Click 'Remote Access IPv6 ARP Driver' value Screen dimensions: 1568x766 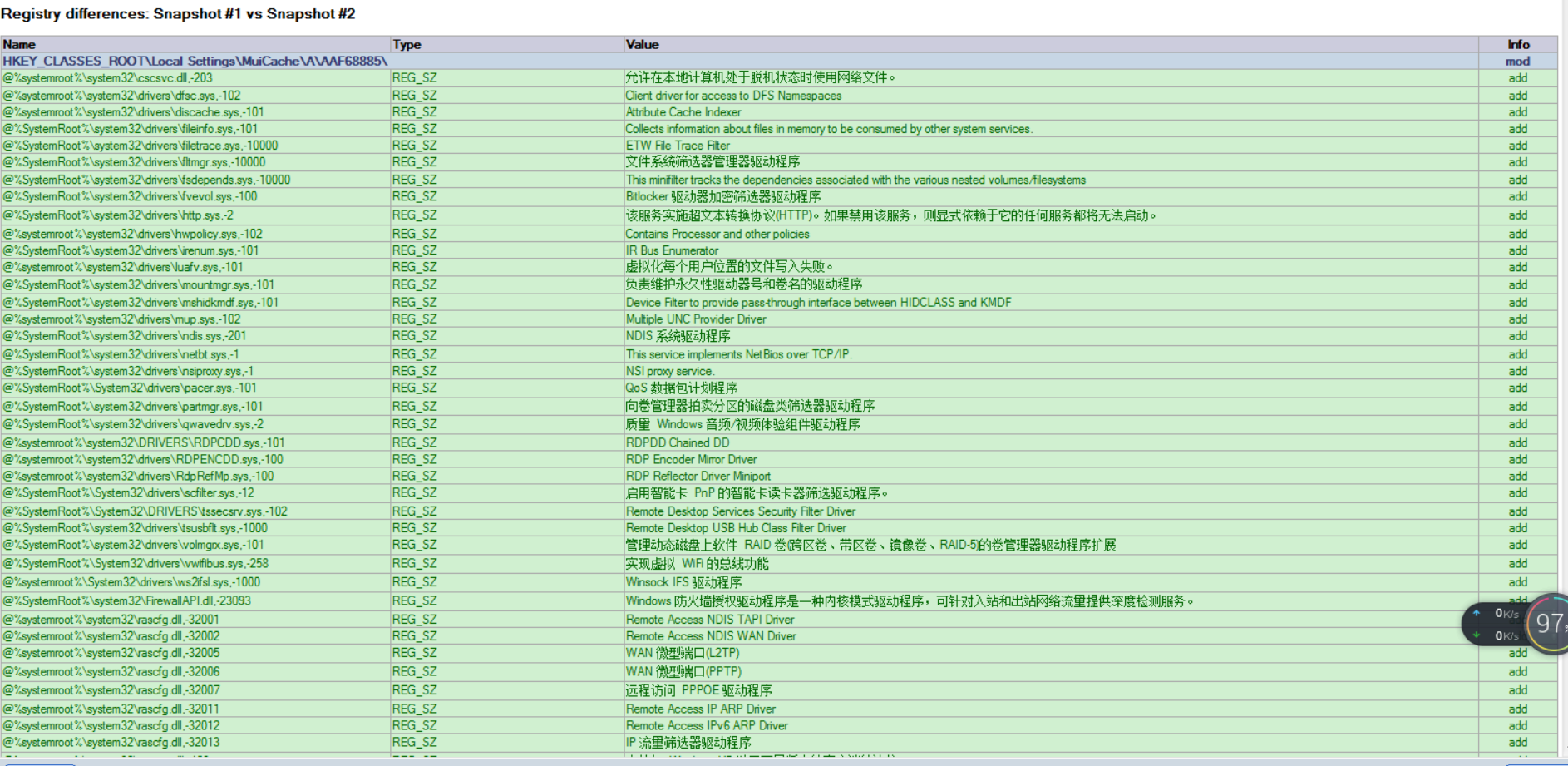pyautogui.click(x=708, y=726)
